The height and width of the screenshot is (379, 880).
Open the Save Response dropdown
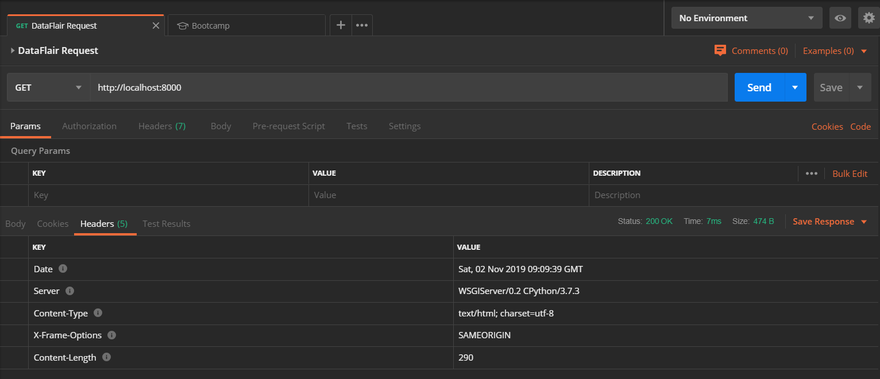coord(830,222)
